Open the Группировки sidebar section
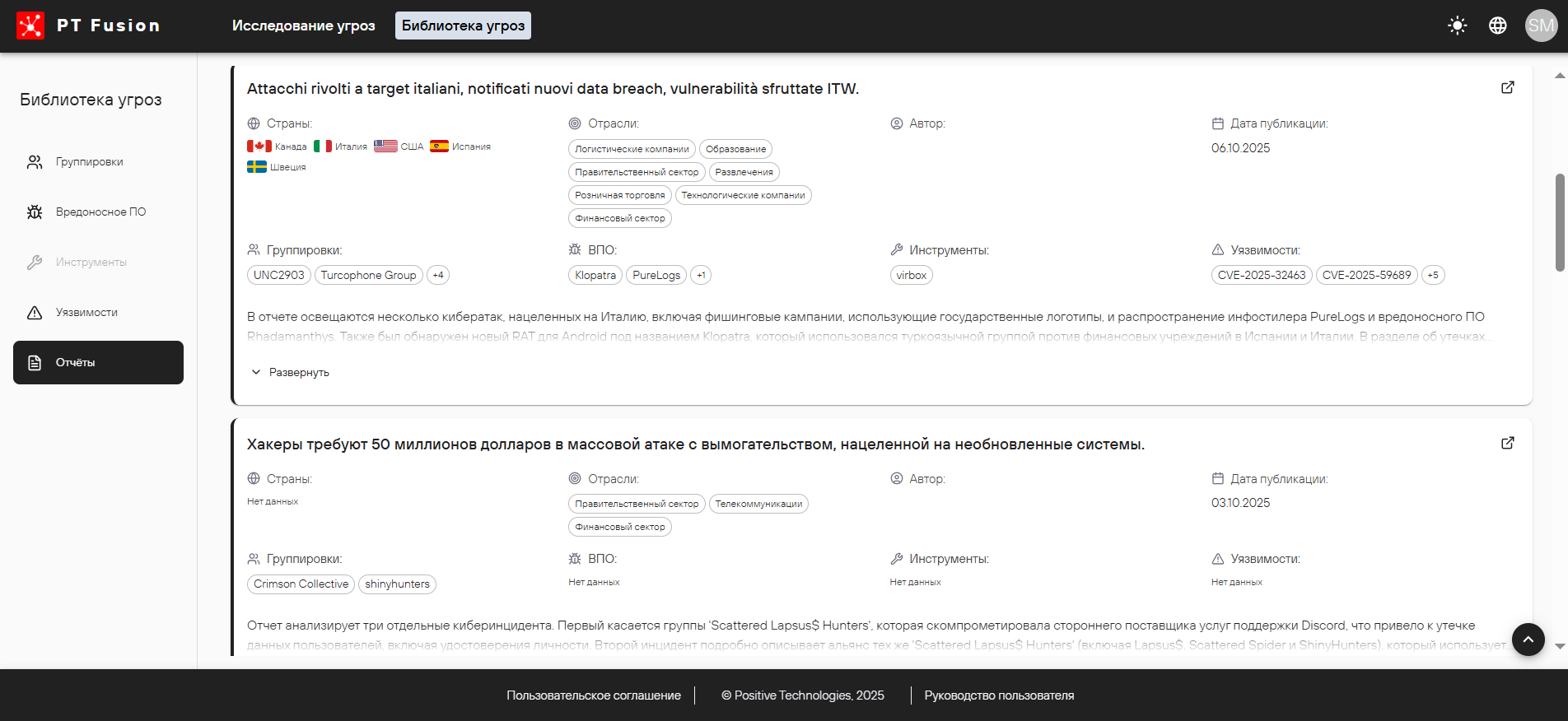 tap(89, 162)
